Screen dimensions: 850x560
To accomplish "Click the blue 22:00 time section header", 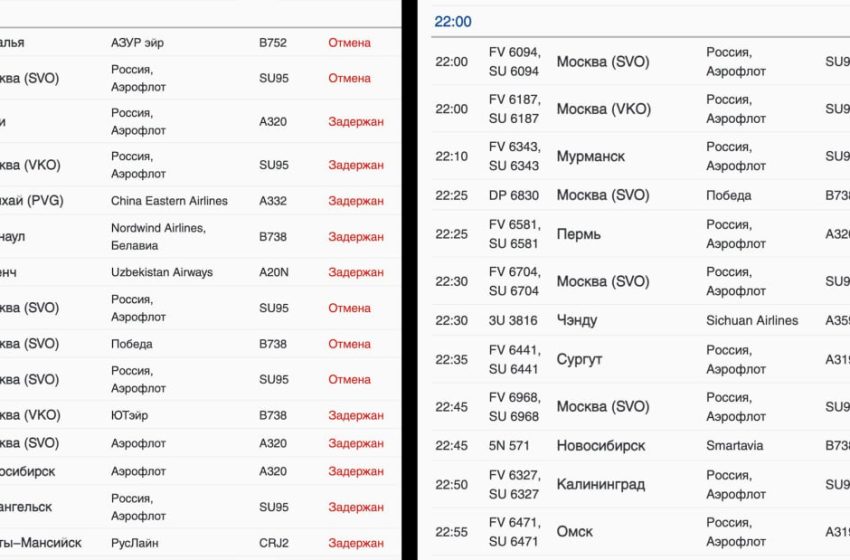I will 453,22.
